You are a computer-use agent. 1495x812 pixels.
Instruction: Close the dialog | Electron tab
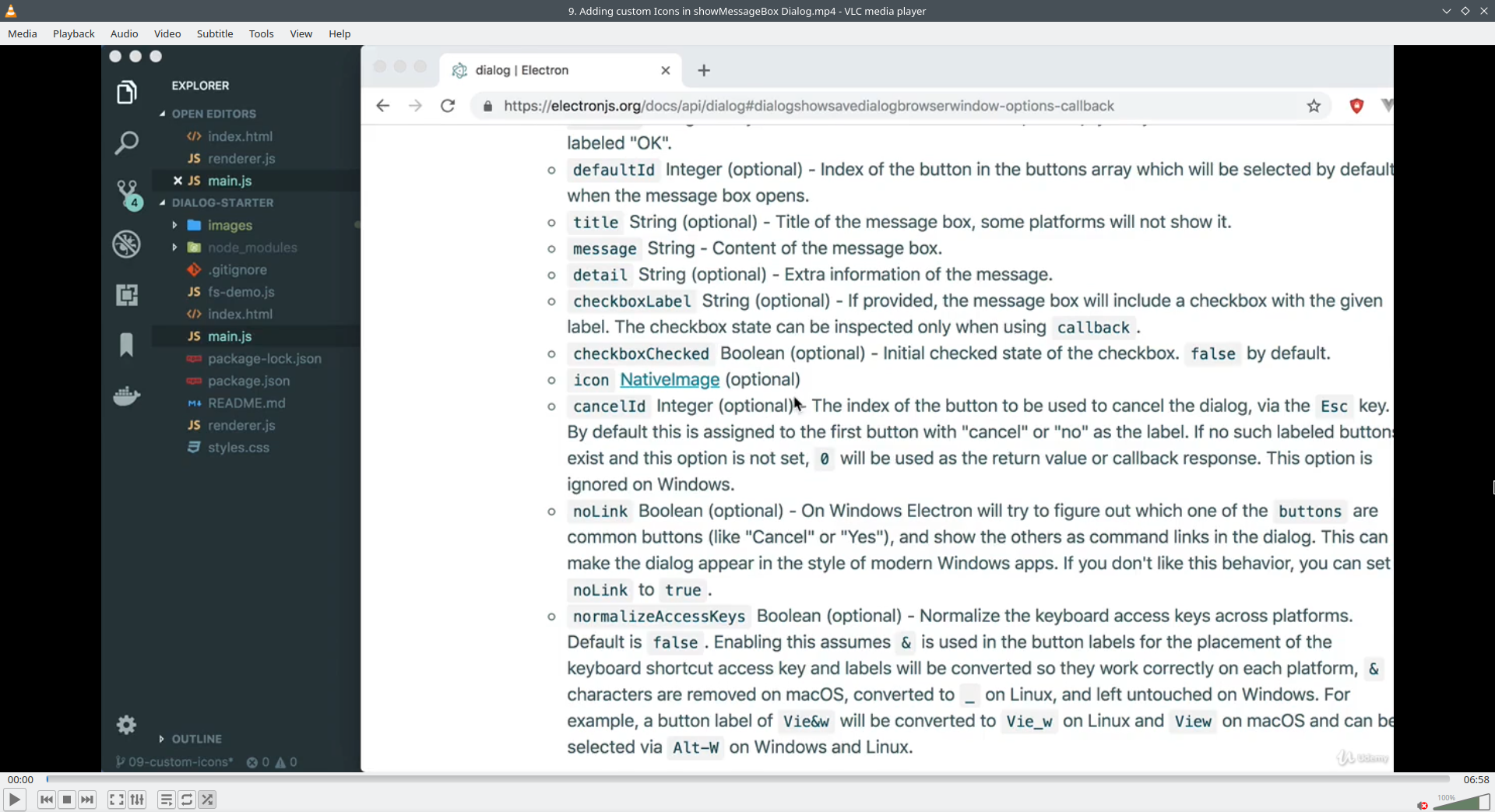[666, 70]
